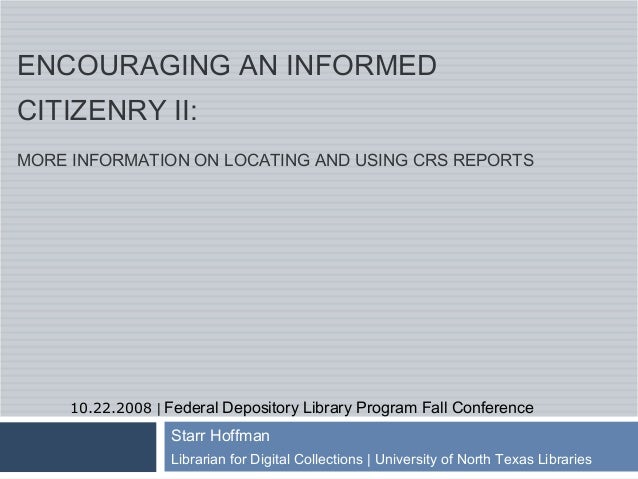This screenshot has height=479, width=638.
Task: Select subtitle "MORE INFORMATION ON LOCATING AND USING CRS REPORTS"
Action: click(x=275, y=160)
